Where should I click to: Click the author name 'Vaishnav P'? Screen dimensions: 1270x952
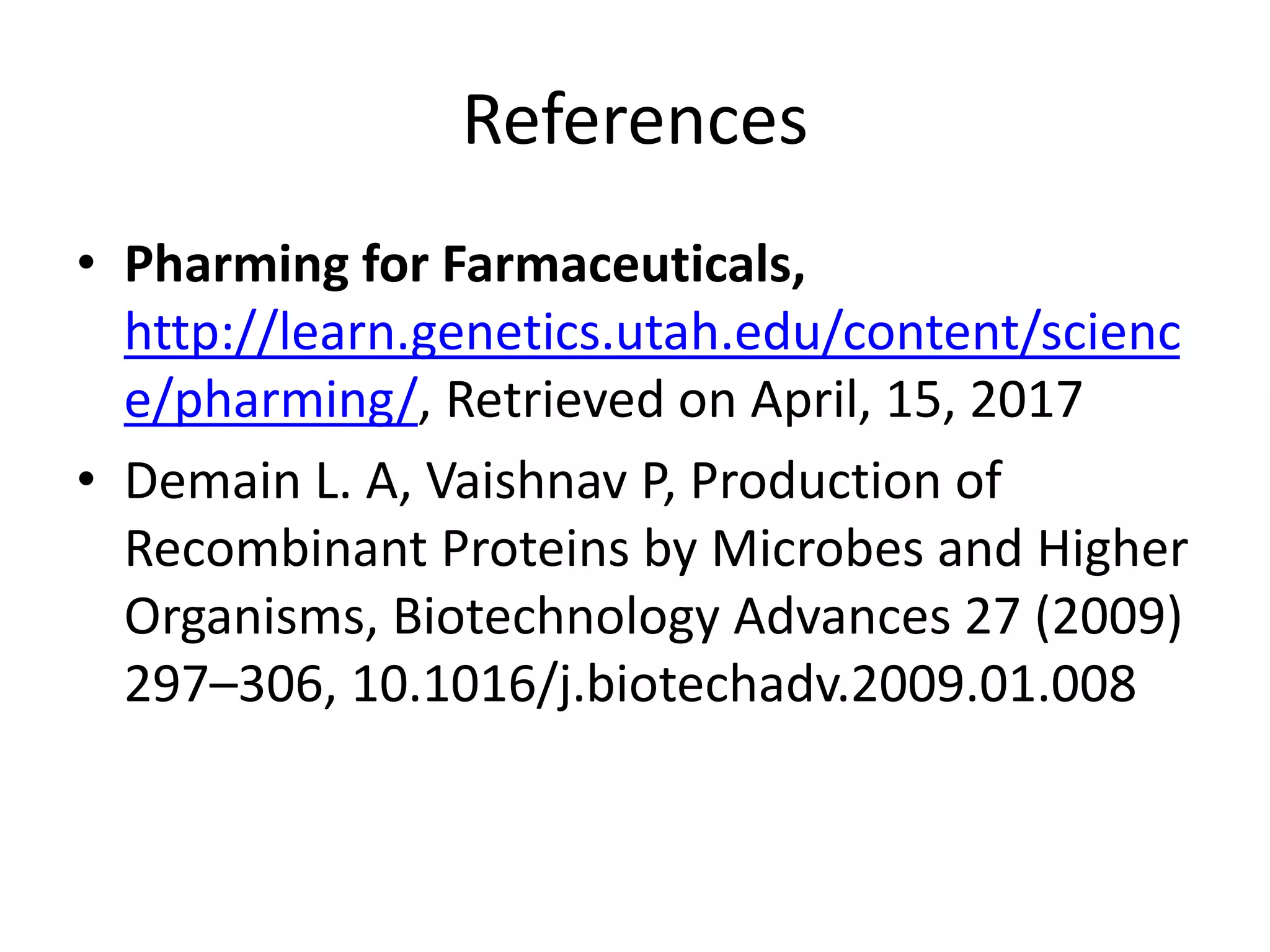(x=547, y=481)
